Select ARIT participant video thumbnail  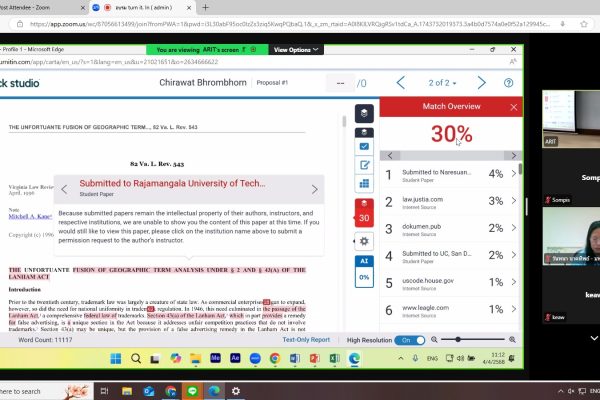click(571, 119)
